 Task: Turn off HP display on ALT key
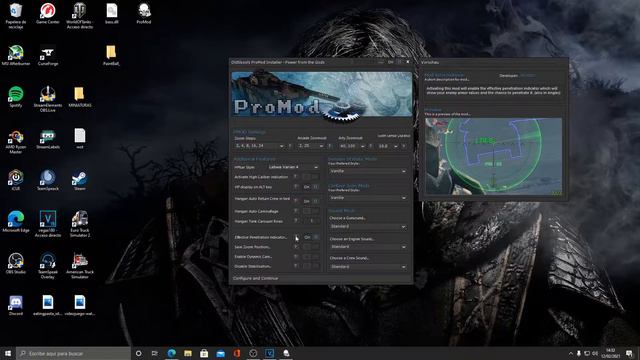click(311, 187)
